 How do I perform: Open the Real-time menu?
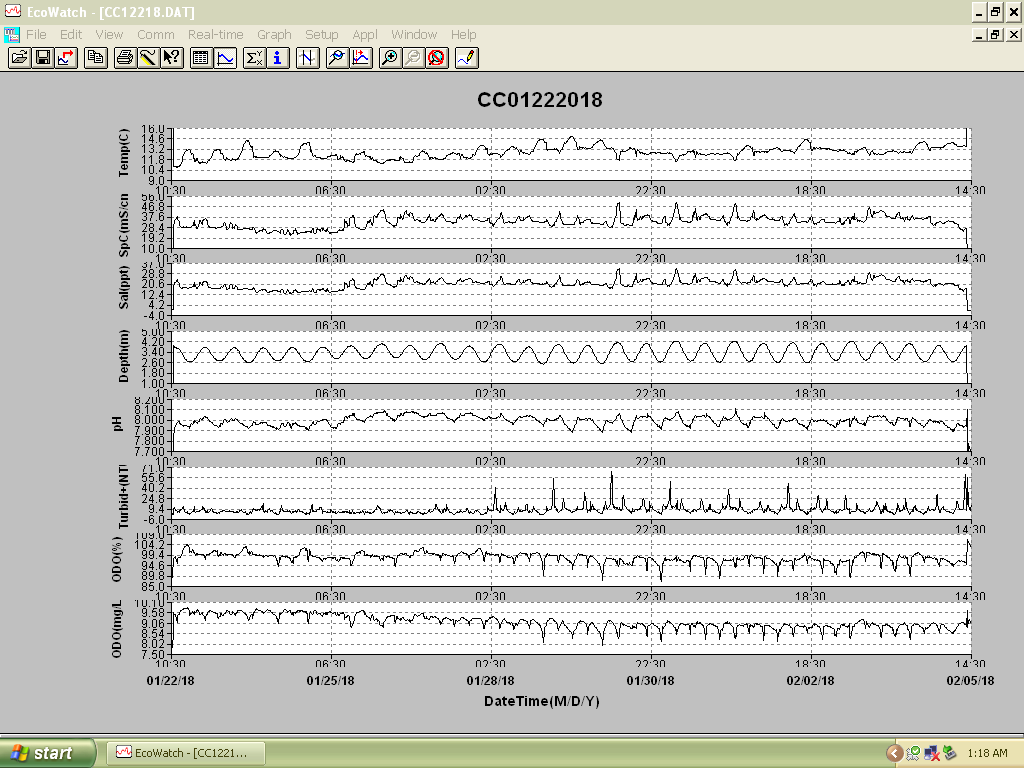click(x=216, y=35)
